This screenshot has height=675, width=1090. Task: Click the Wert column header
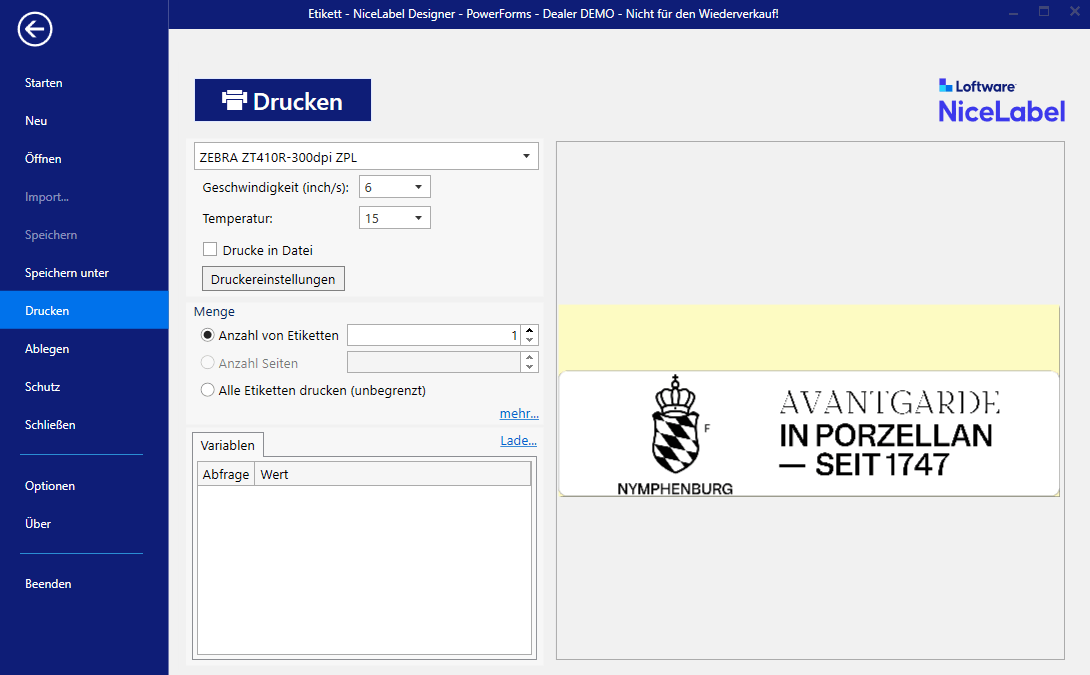tap(393, 474)
